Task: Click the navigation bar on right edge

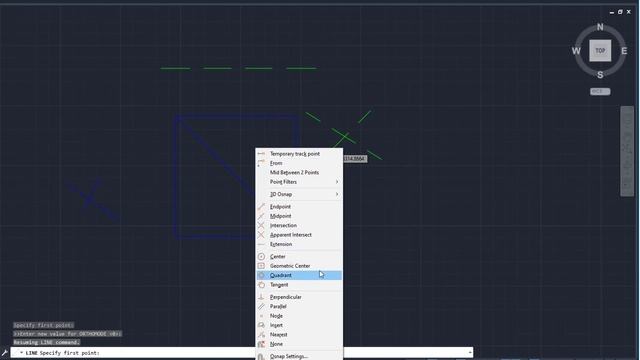Action: tap(627, 151)
